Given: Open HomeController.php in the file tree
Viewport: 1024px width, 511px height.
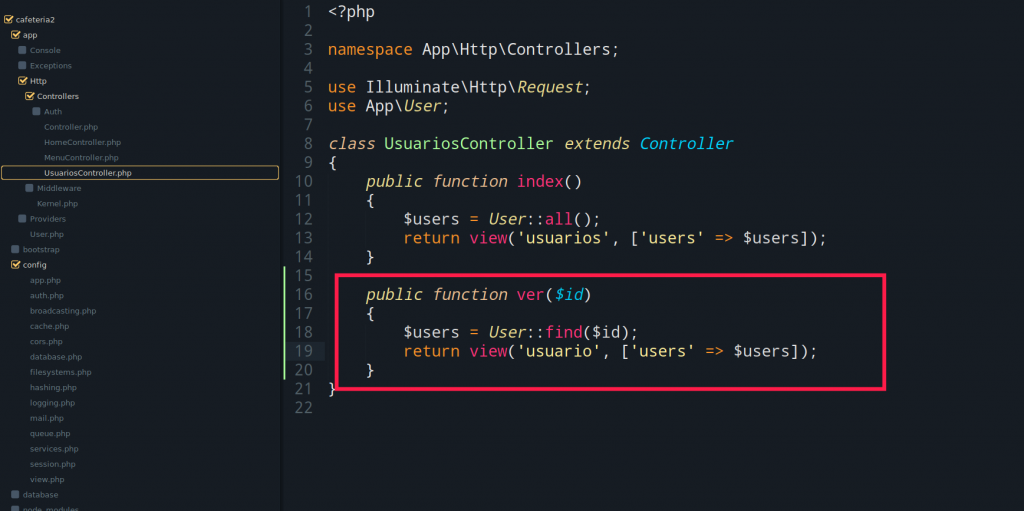Looking at the screenshot, I should [82, 142].
